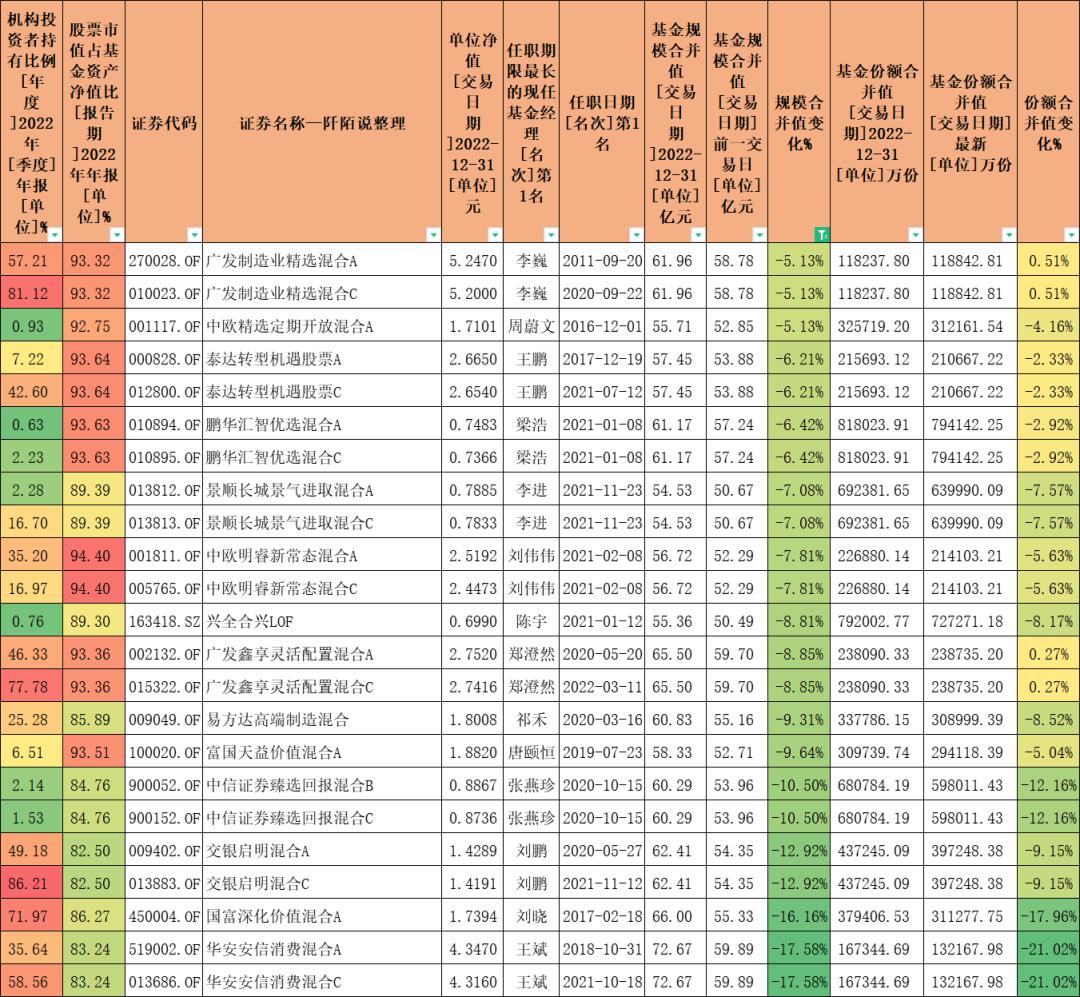Click active filter icon on 规模合并值变化% column
This screenshot has width=1080, height=997.
[x=822, y=235]
